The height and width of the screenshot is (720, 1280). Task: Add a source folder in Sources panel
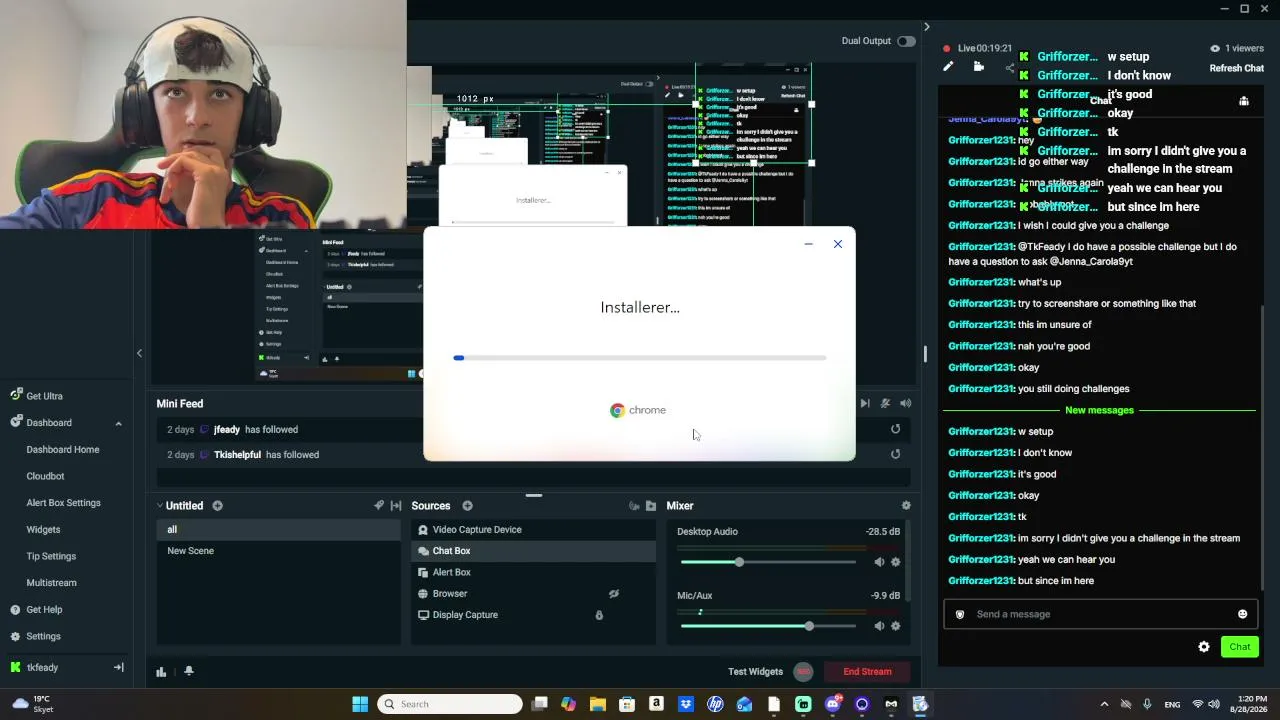pyautogui.click(x=651, y=506)
